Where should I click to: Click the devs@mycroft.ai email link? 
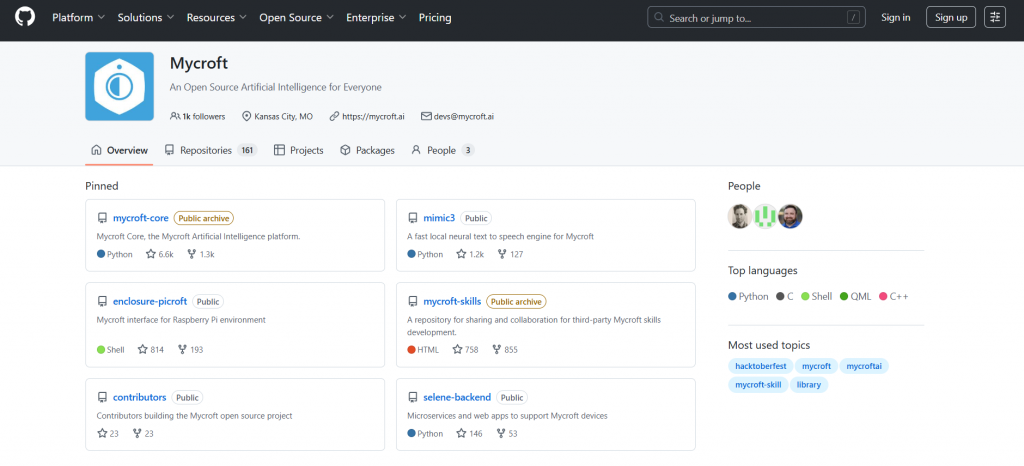tap(464, 116)
